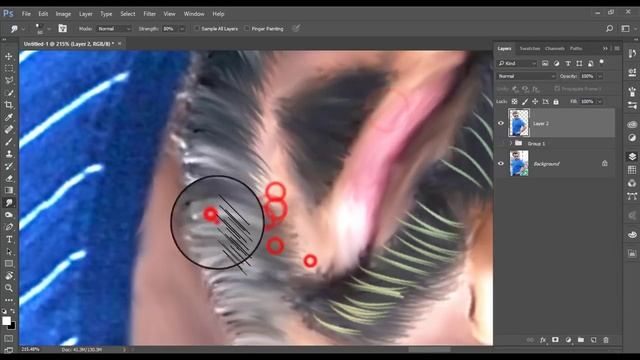
Task: Open the Layer menu
Action: click(x=85, y=14)
